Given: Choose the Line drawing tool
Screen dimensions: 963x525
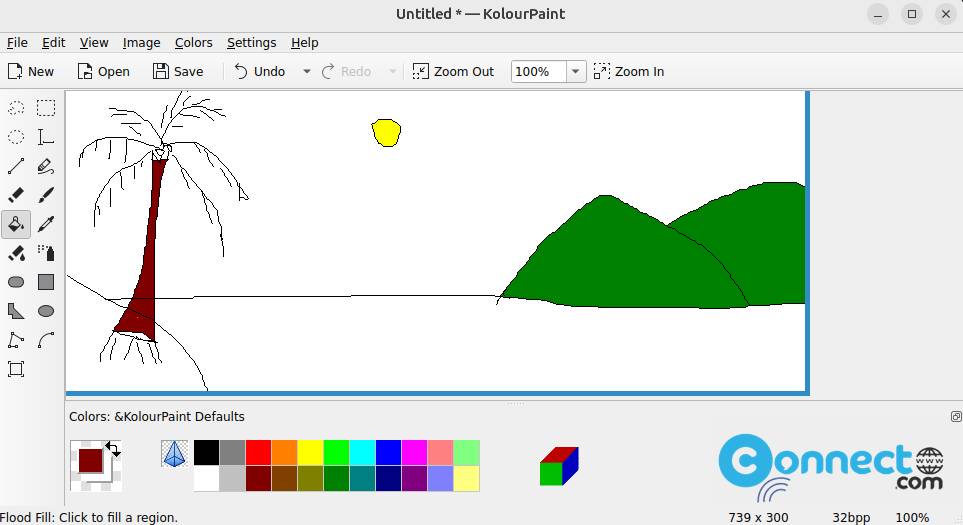Looking at the screenshot, I should click(x=16, y=166).
